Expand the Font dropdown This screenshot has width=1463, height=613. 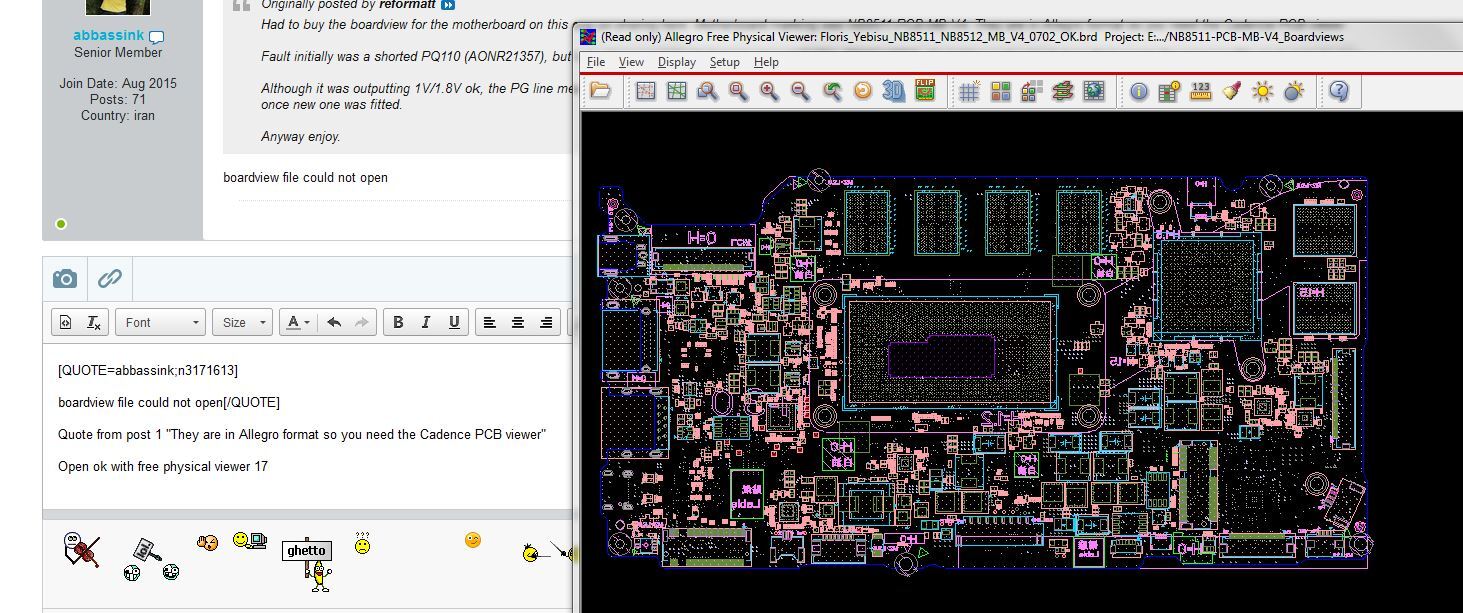coord(161,322)
